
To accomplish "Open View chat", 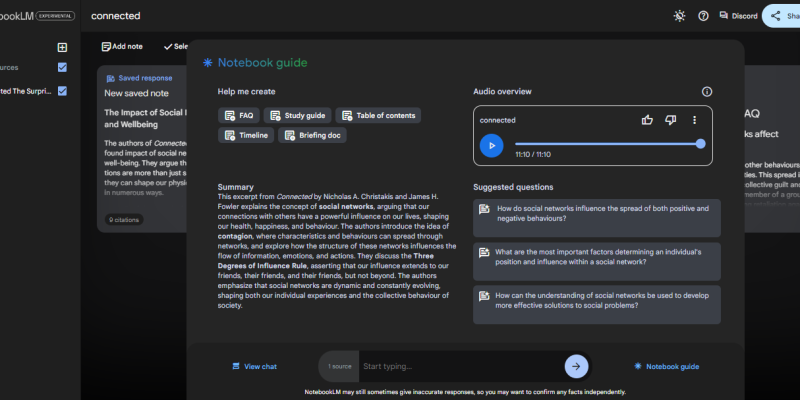I will (x=255, y=366).
